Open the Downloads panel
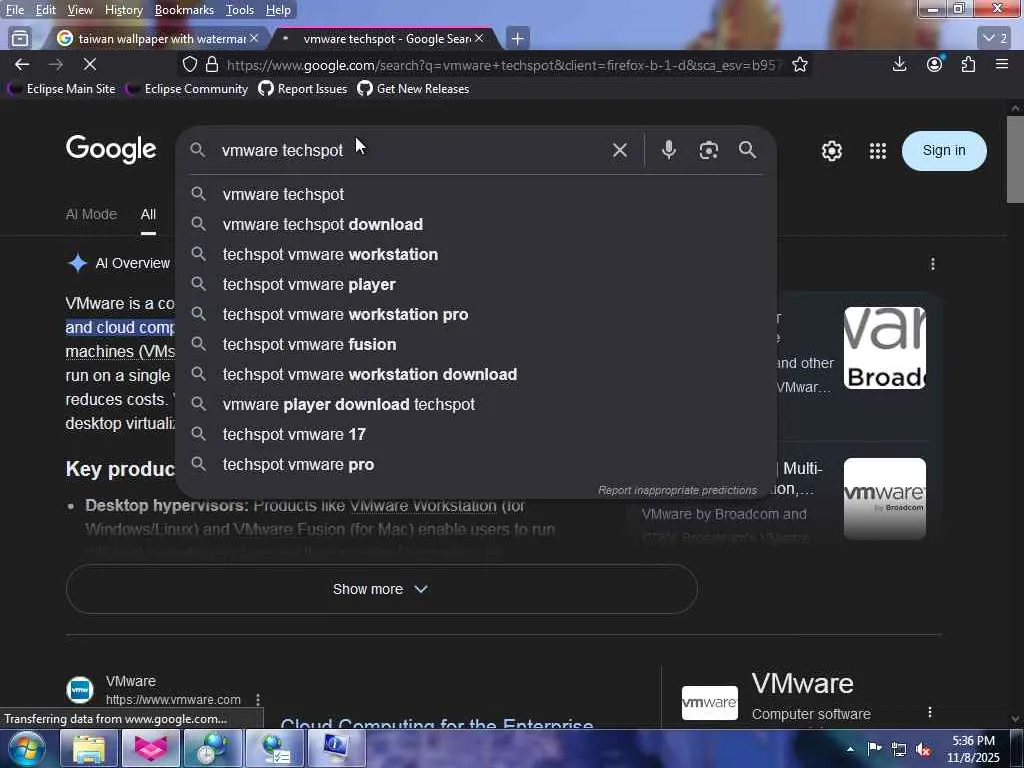This screenshot has height=768, width=1024. (x=899, y=64)
